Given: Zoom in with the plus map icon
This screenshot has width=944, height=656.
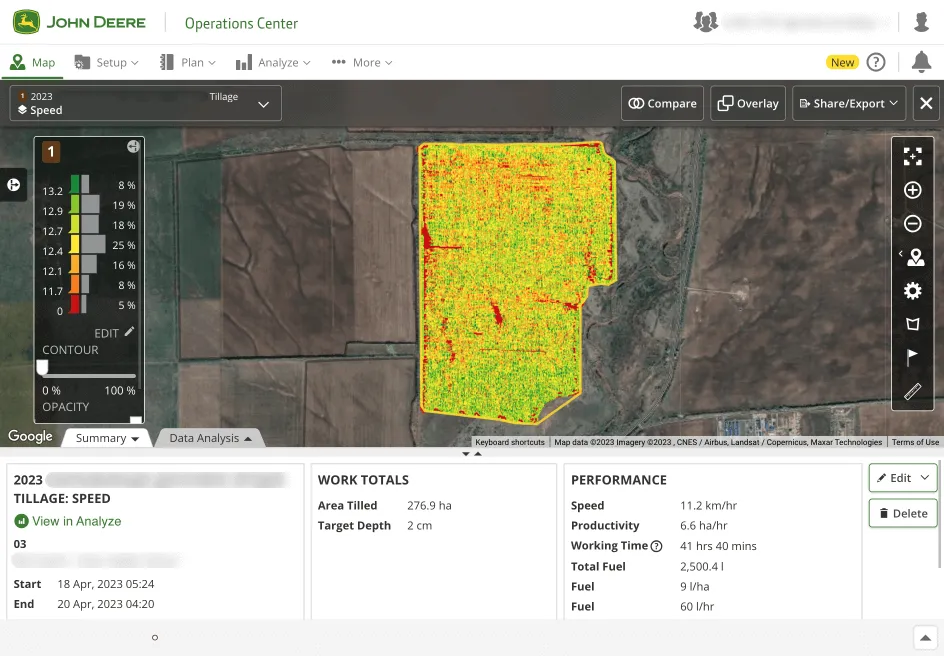Looking at the screenshot, I should point(912,190).
